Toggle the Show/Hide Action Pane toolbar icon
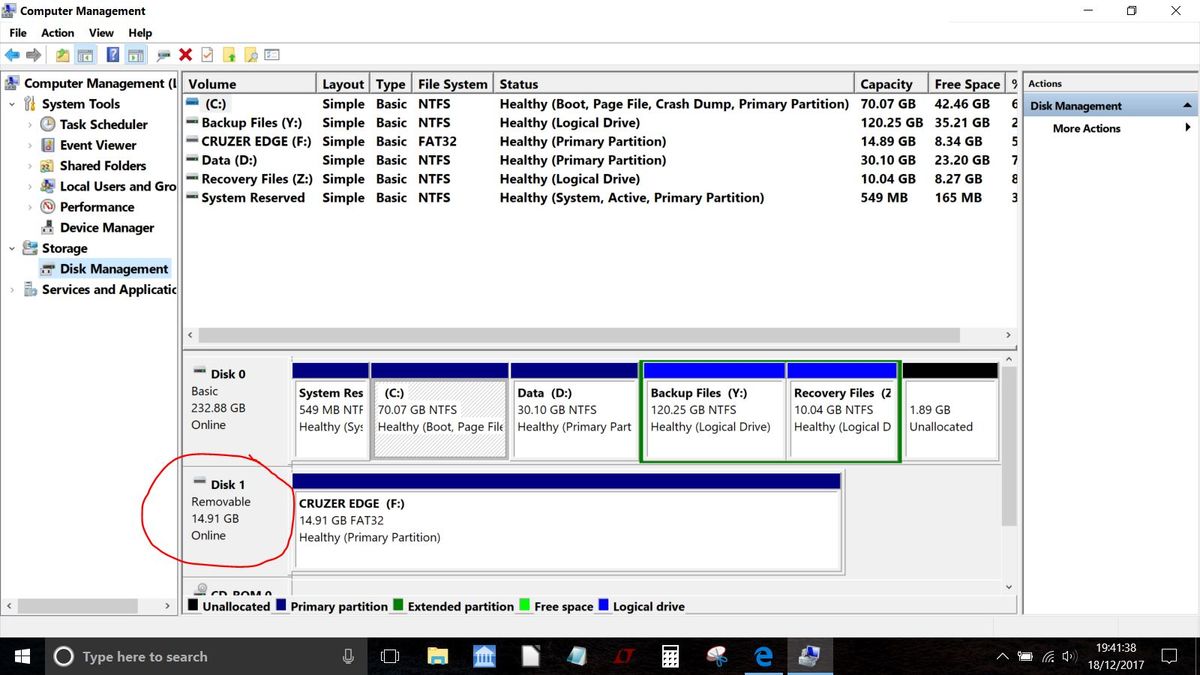1200x675 pixels. (x=135, y=56)
